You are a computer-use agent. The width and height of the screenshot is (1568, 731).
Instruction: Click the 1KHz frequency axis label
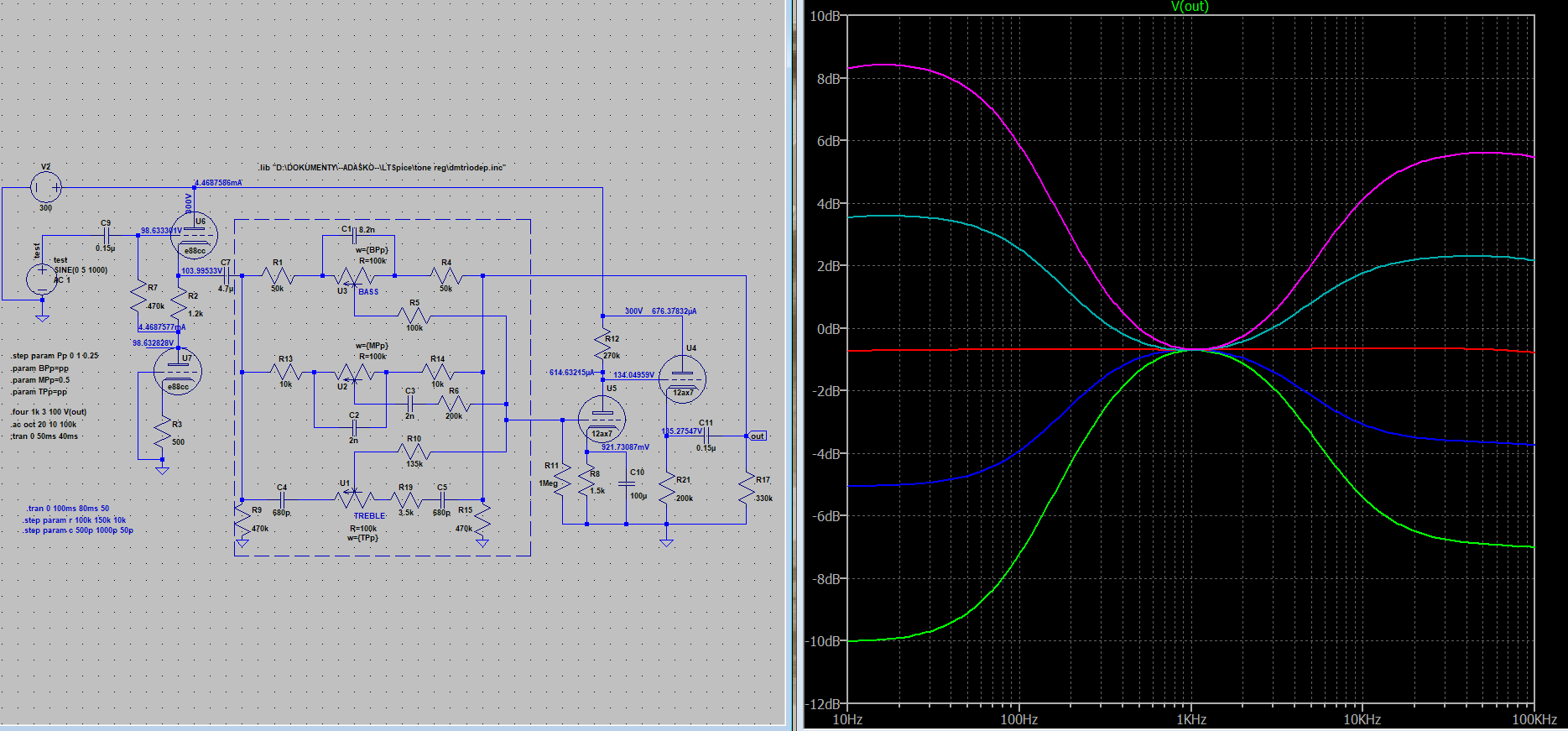[1190, 720]
